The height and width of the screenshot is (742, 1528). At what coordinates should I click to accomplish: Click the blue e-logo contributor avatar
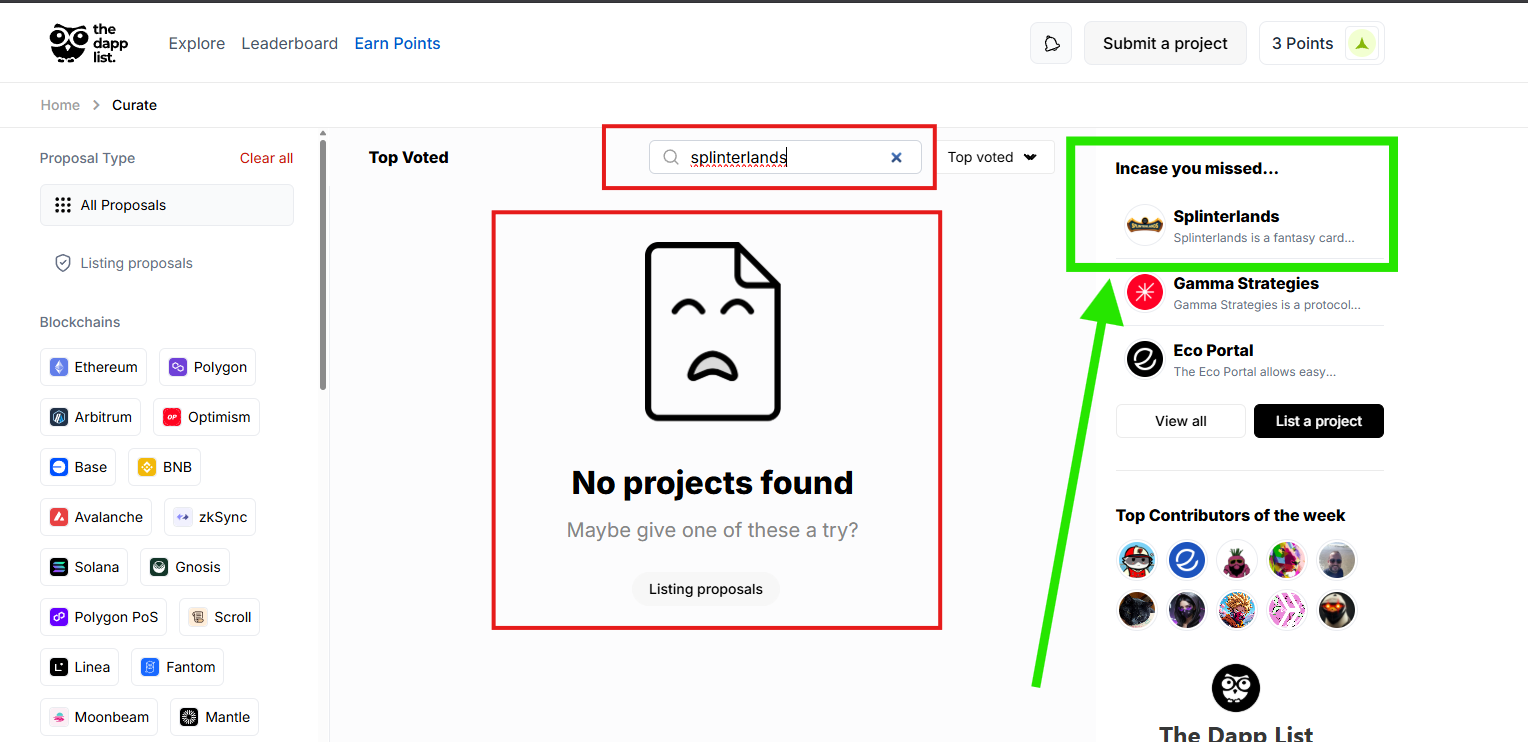[x=1187, y=560]
